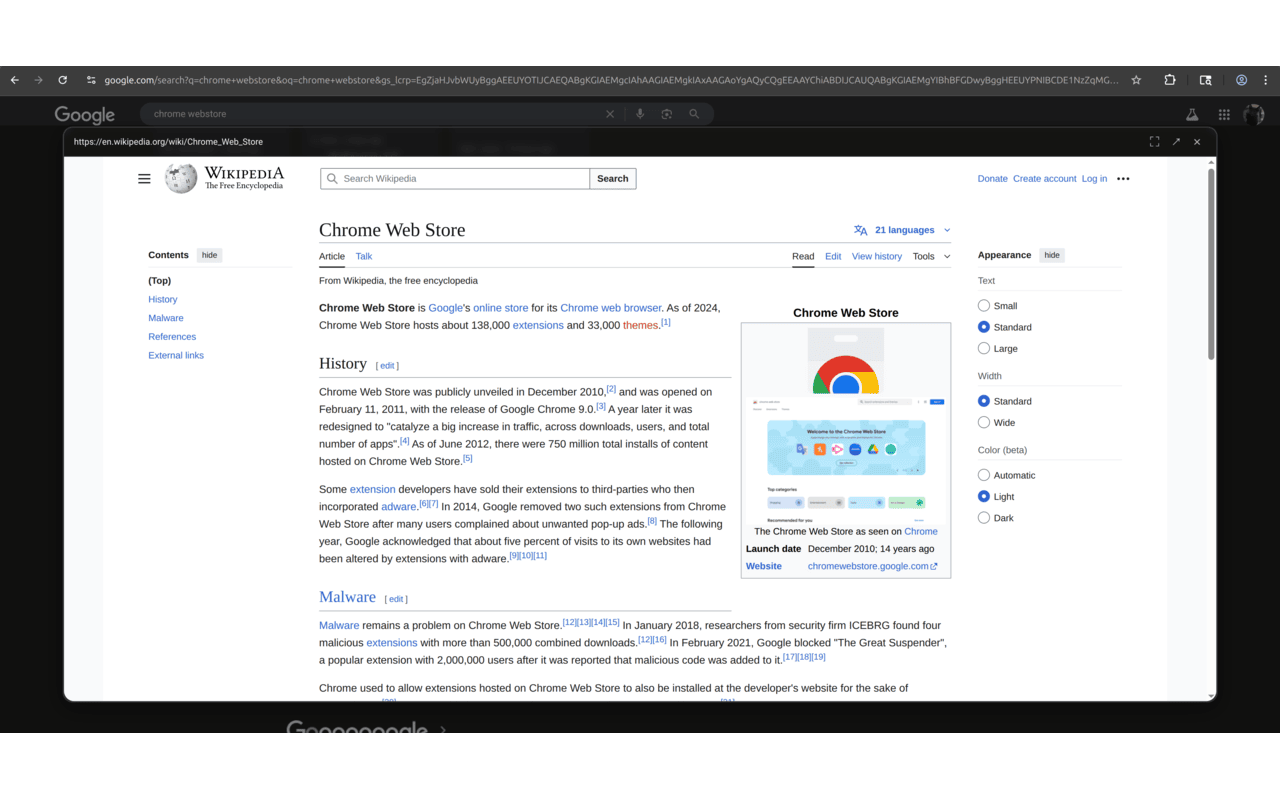Image resolution: width=1280 pixels, height=800 pixels.
Task: Open the chromewebstore.google.com website link
Action: pyautogui.click(x=872, y=566)
